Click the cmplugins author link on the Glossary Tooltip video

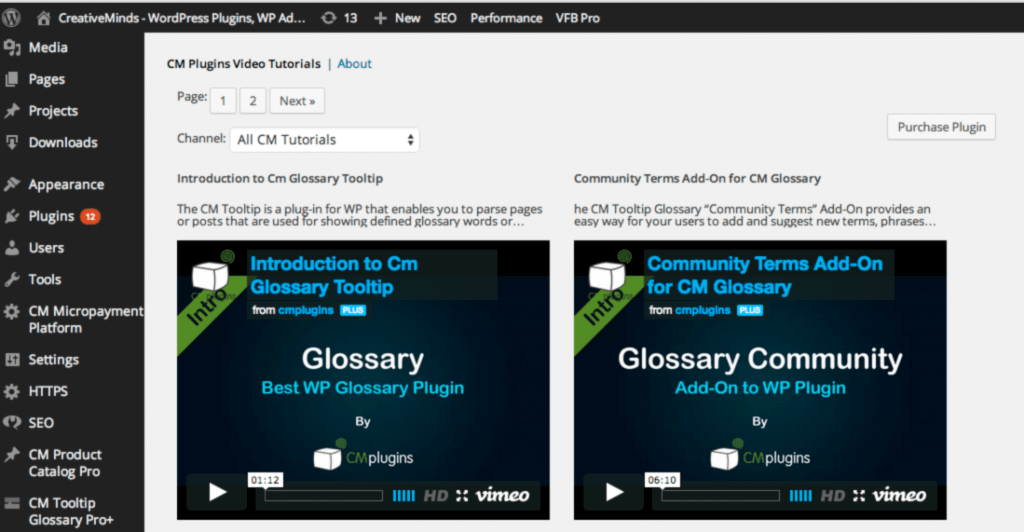click(x=306, y=310)
